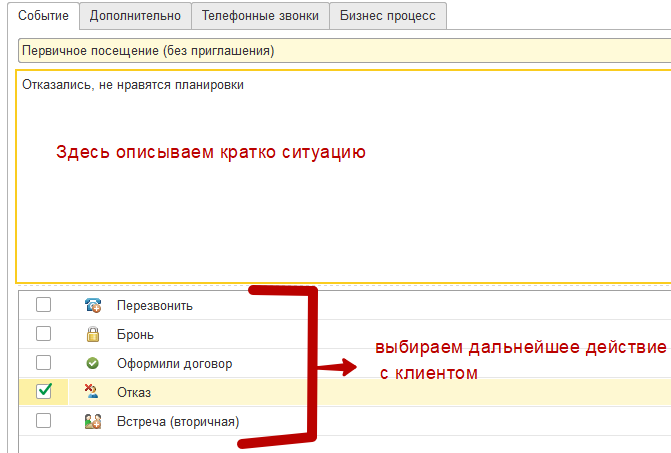671x453 pixels.
Task: Go to the Телефонные звонки tab
Action: tap(259, 15)
